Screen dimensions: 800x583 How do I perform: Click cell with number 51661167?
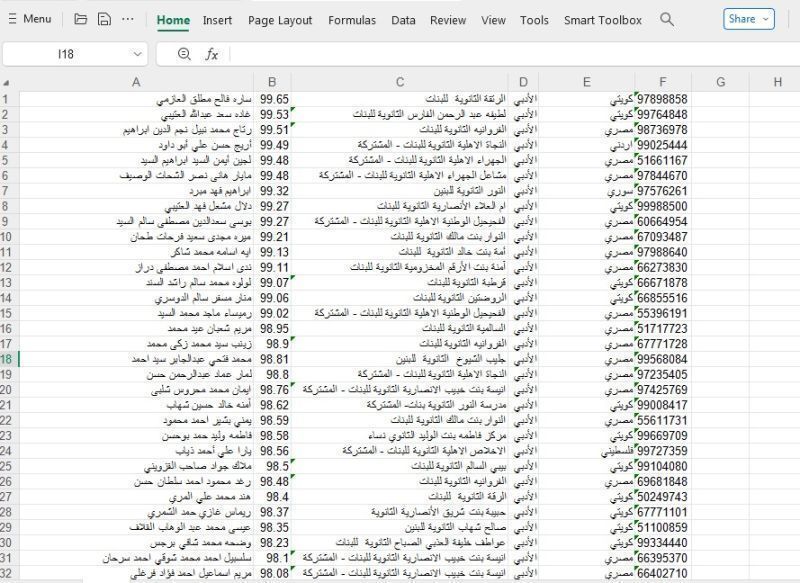pos(663,160)
